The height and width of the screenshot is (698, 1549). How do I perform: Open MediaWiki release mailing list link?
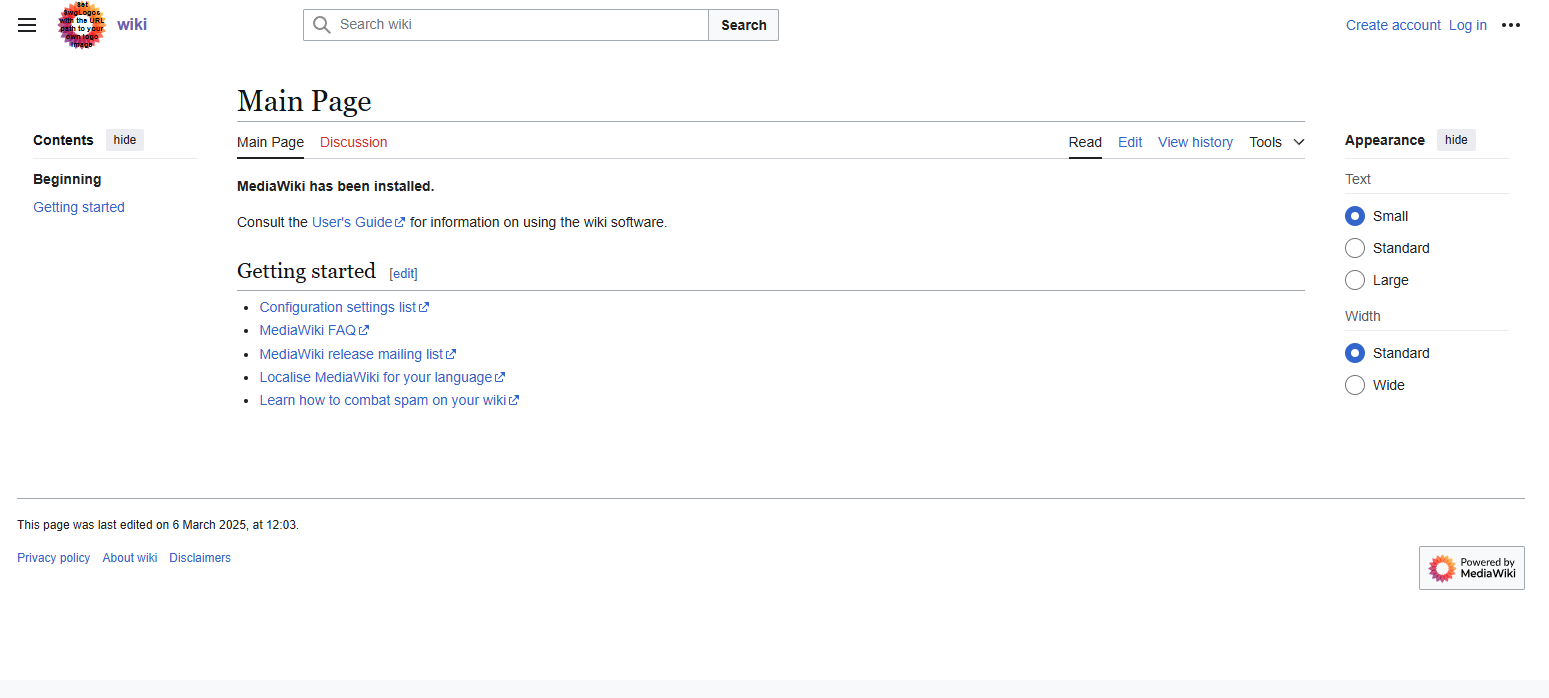click(358, 354)
